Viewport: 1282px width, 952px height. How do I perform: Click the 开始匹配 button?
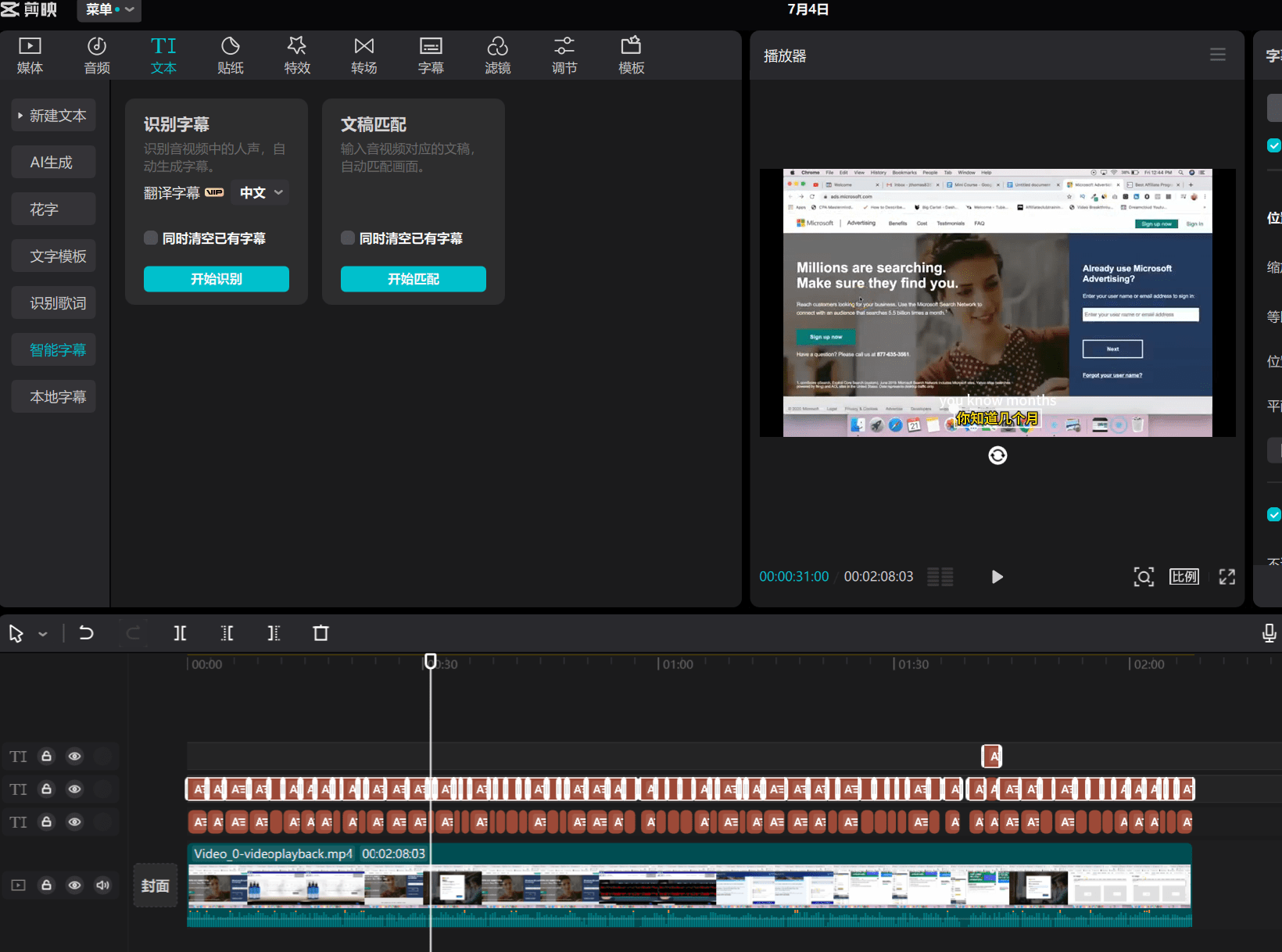tap(413, 279)
